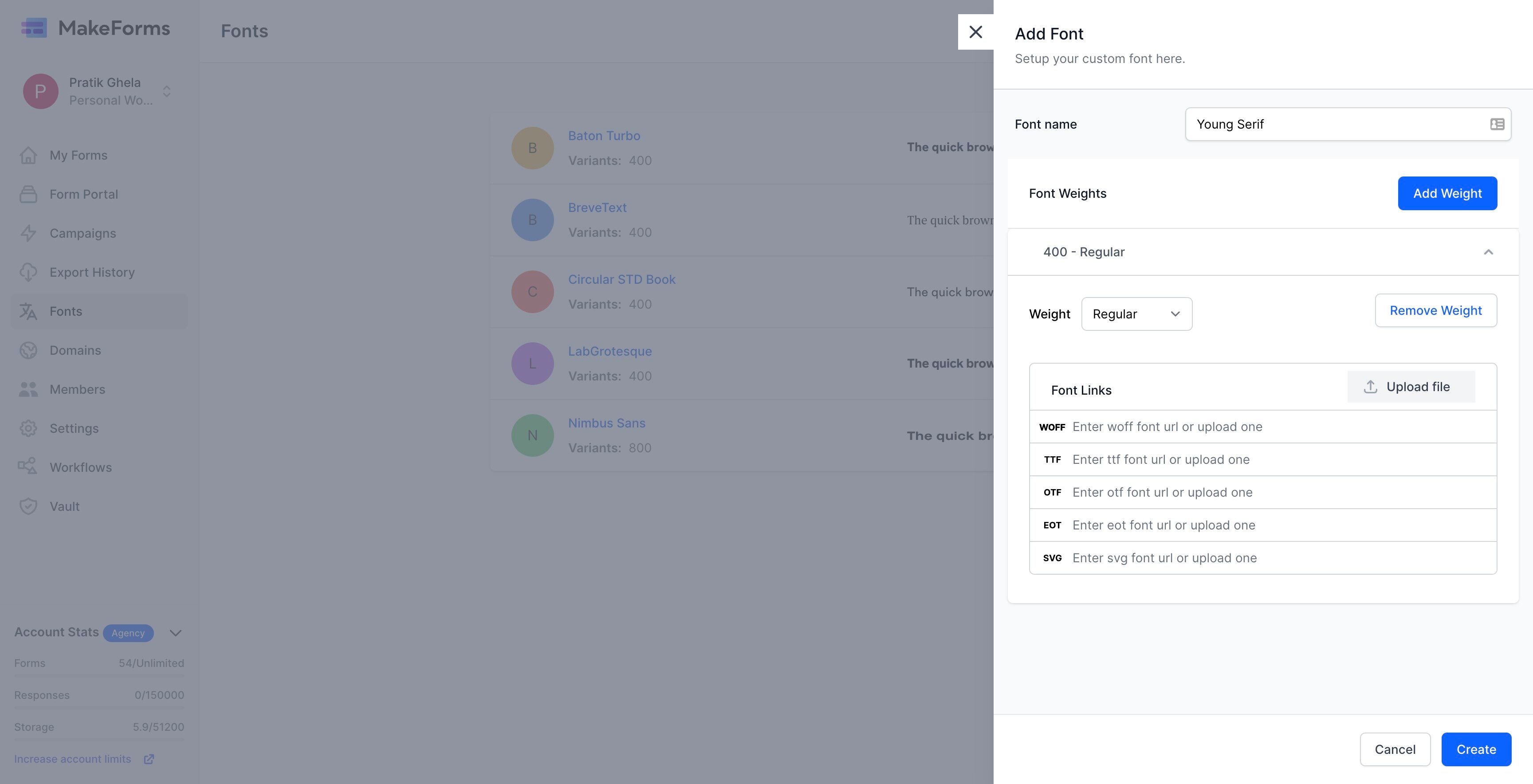This screenshot has width=1533, height=784.
Task: Open the workspace switcher chevrons
Action: pyautogui.click(x=167, y=91)
